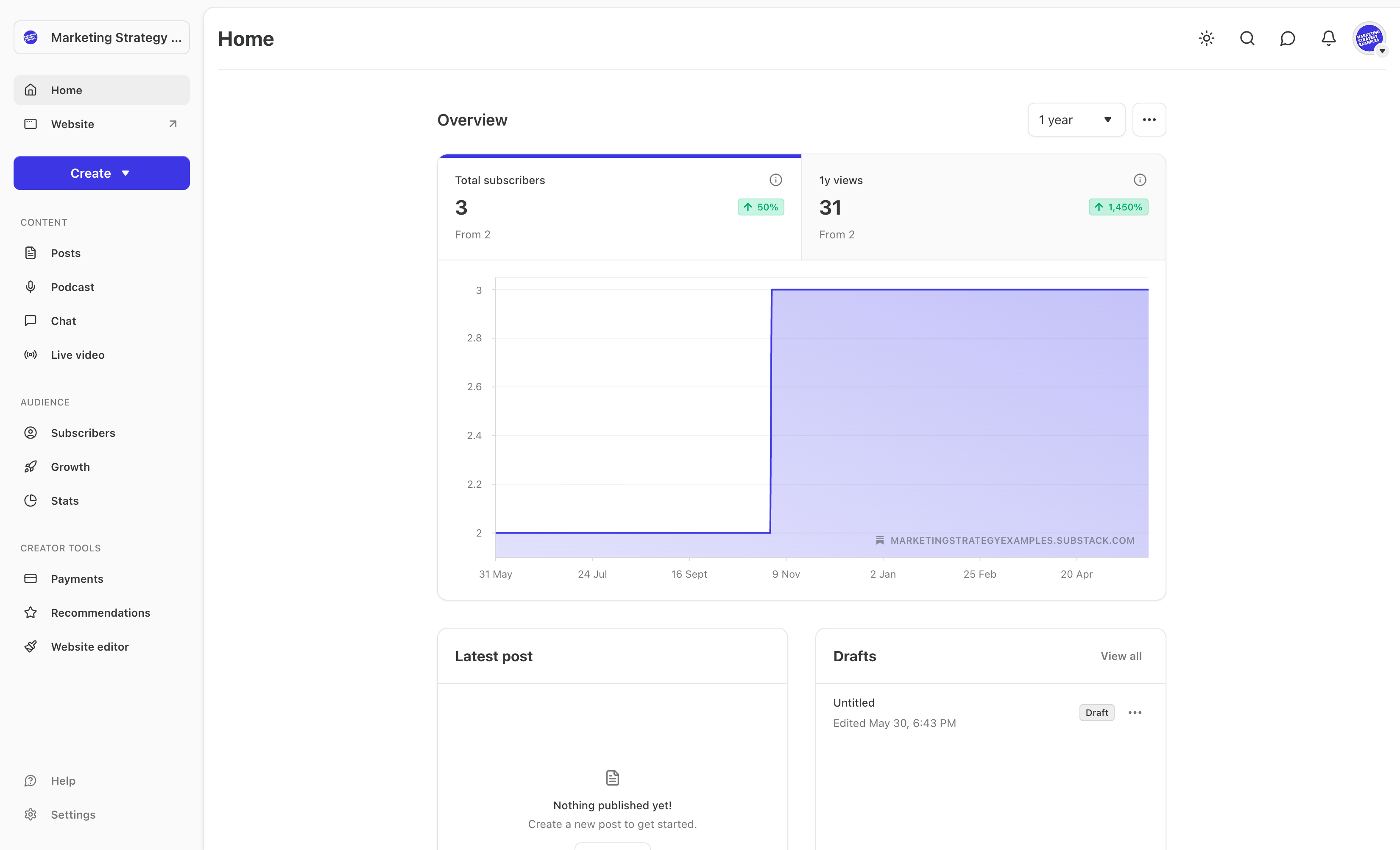Image resolution: width=1400 pixels, height=850 pixels.
Task: Expand the 1 year period dropdown
Action: point(1076,119)
